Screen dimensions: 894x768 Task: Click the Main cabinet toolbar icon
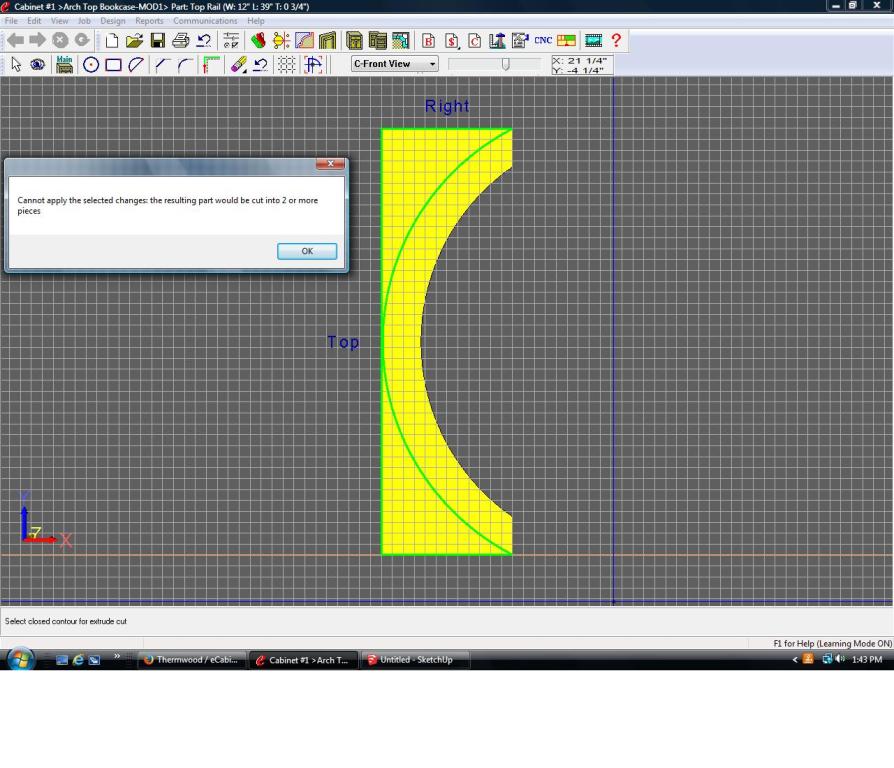coord(65,65)
